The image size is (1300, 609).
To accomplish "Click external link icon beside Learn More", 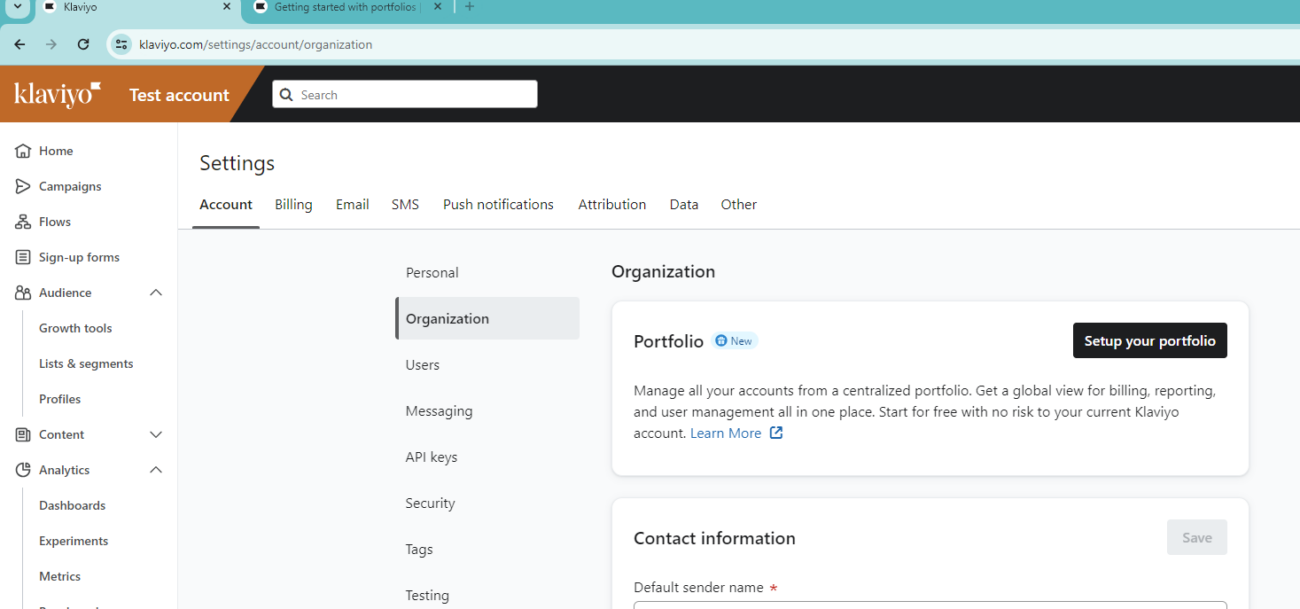I will pyautogui.click(x=776, y=433).
